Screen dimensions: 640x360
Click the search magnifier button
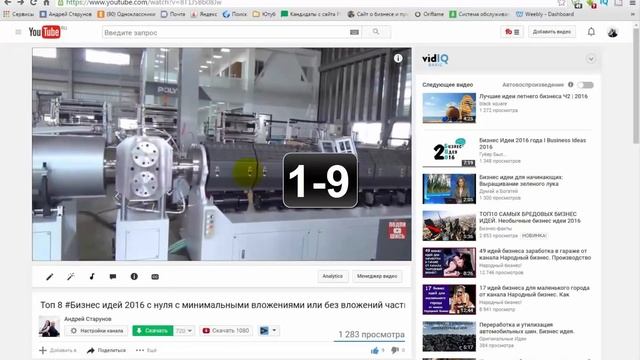click(376, 32)
